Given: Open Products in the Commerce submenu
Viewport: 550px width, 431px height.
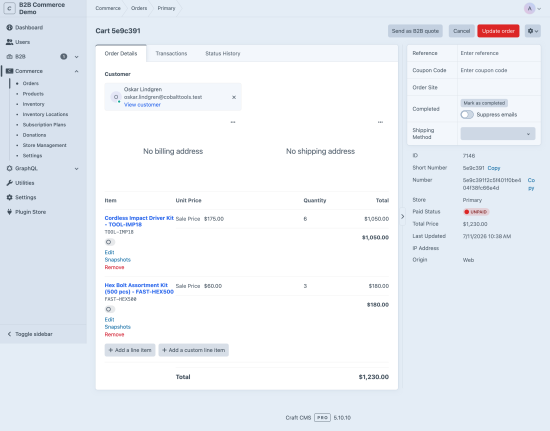Looking at the screenshot, I should (33, 94).
